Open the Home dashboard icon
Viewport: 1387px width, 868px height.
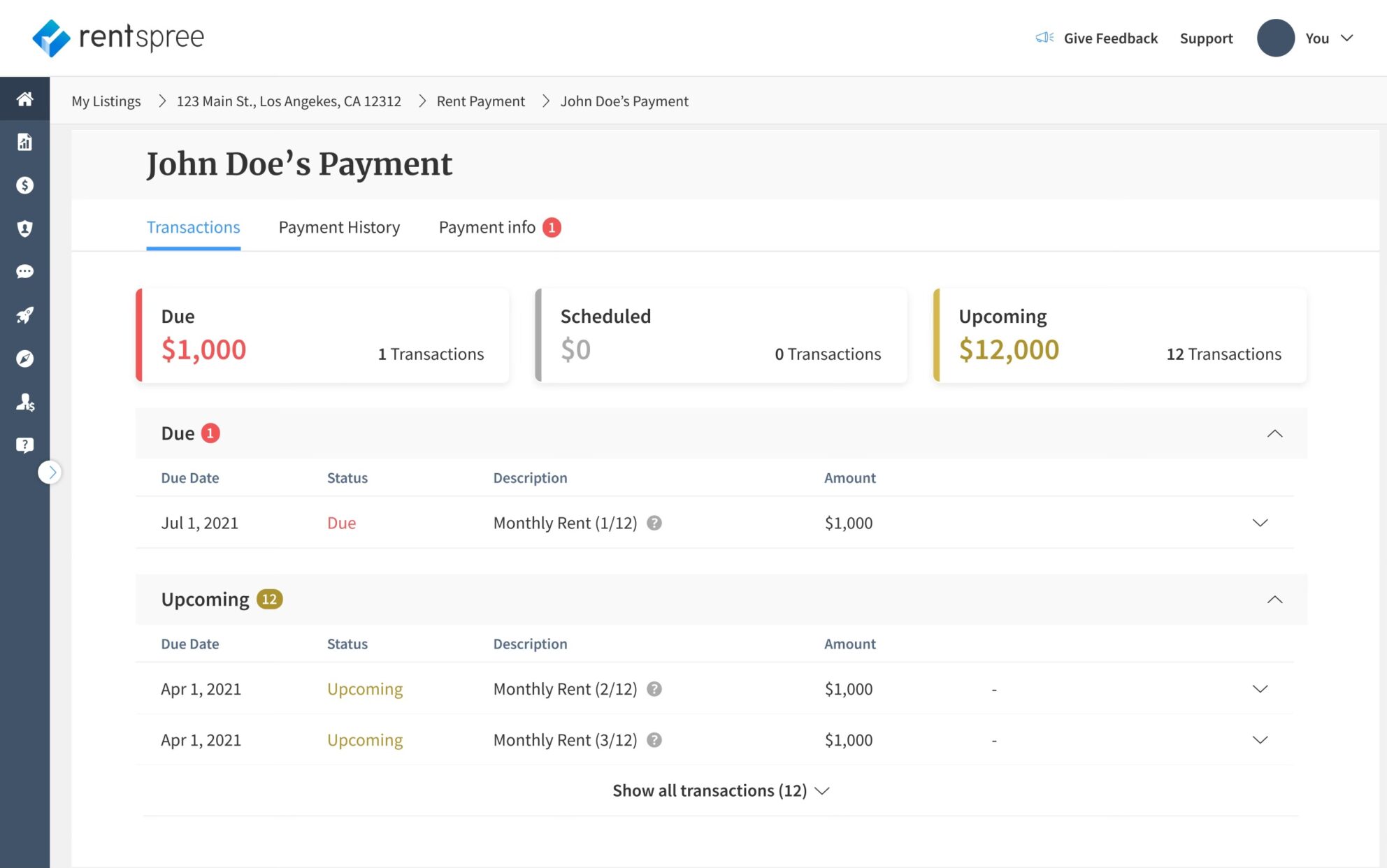[x=25, y=99]
